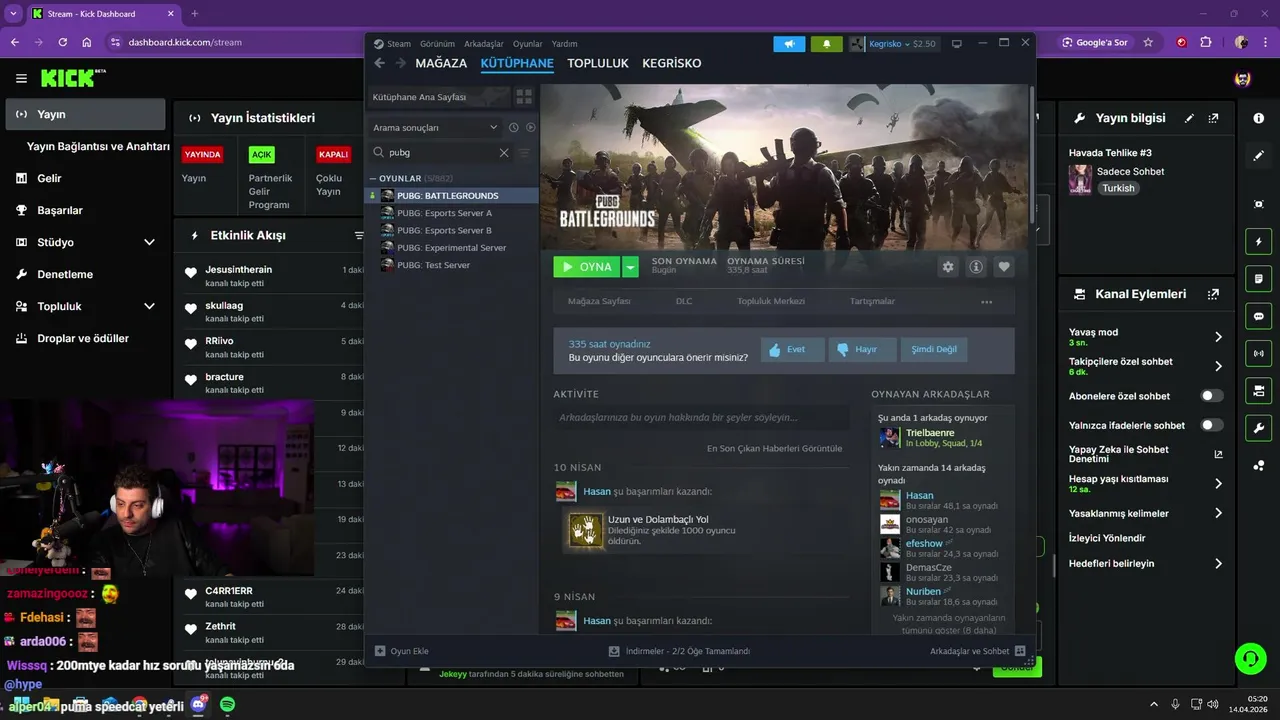Open Mağaza Sayfası link

click(599, 301)
